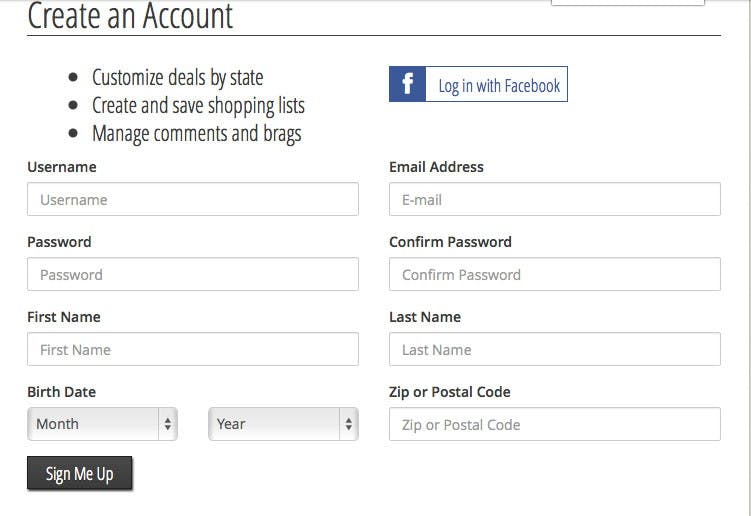This screenshot has width=751, height=516.
Task: Click the Confirm Password field
Action: (555, 274)
